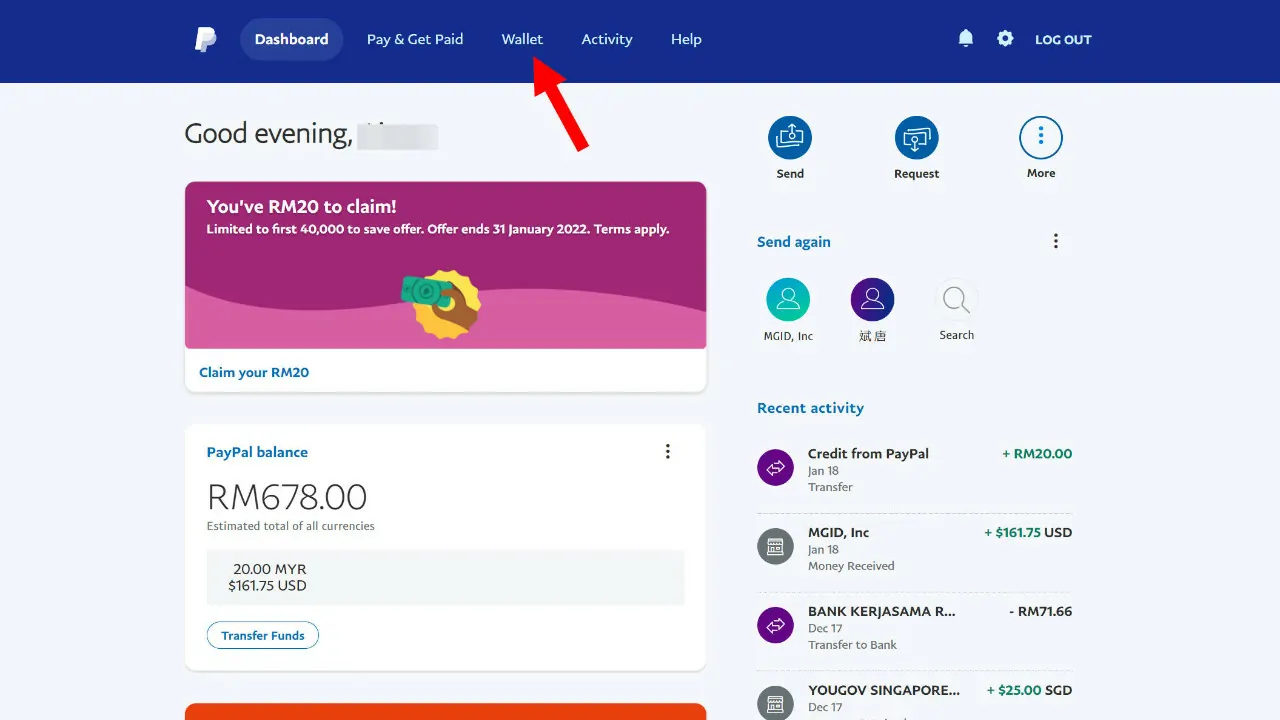
Task: Click the 斌唐 contact avatar
Action: (x=872, y=300)
